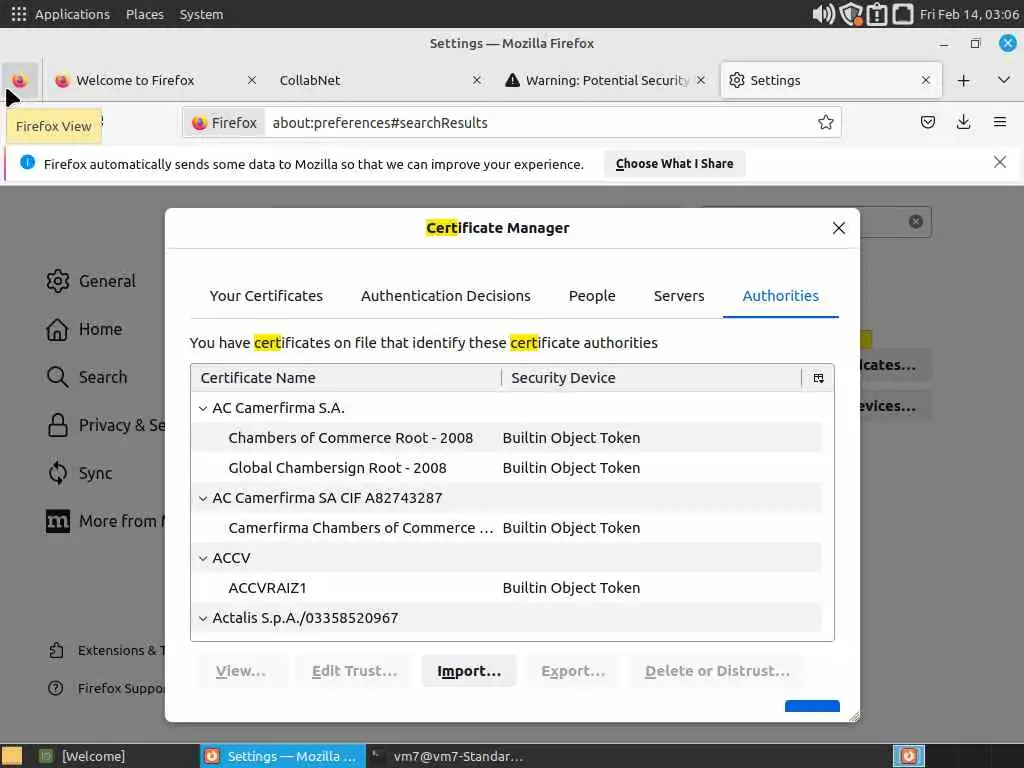1024x768 pixels.
Task: Select the ACCVRAIZ1 certificate
Action: coord(506,588)
